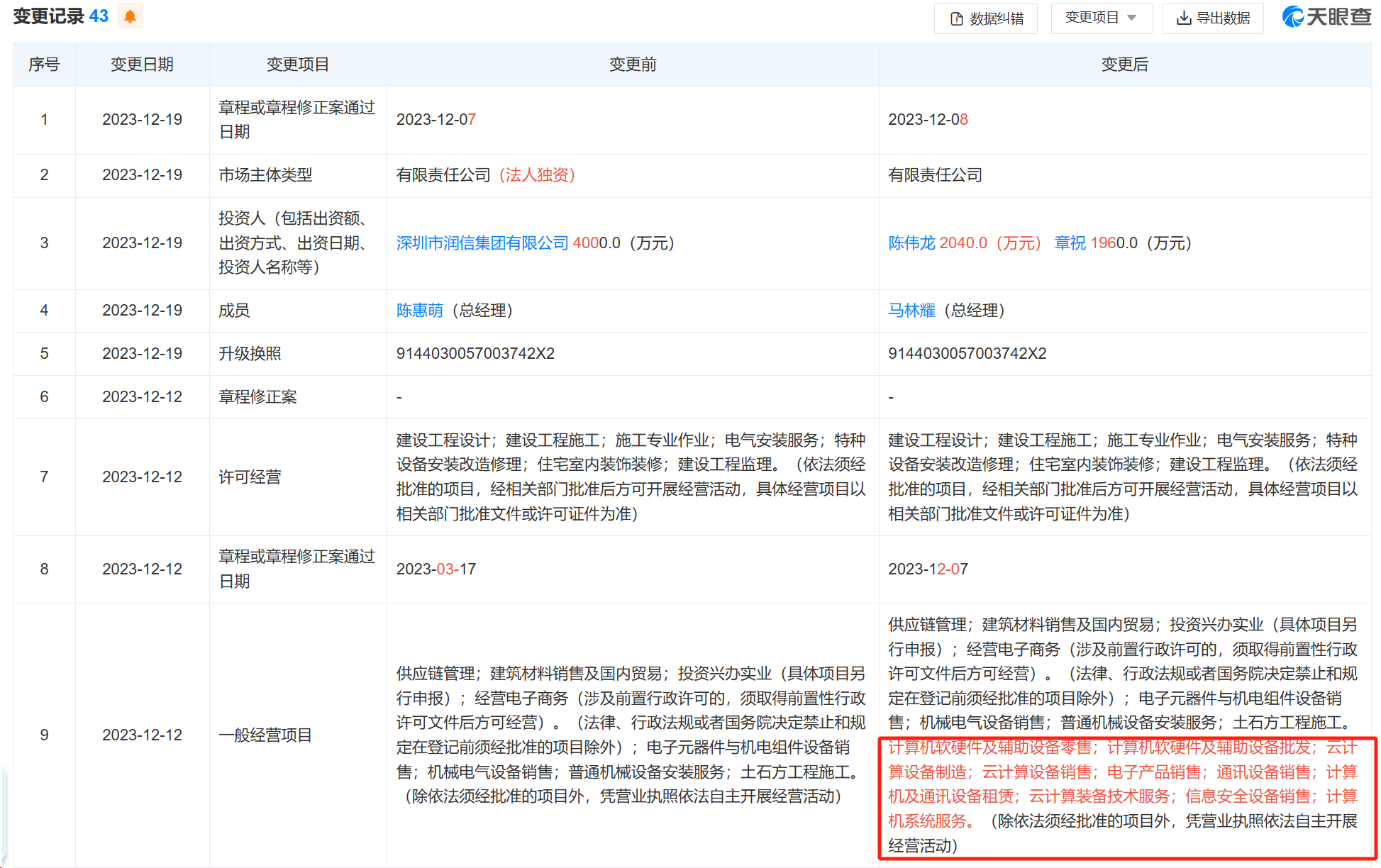Click the 导出数据 download icon
This screenshot has height=868, width=1381.
[x=1183, y=18]
